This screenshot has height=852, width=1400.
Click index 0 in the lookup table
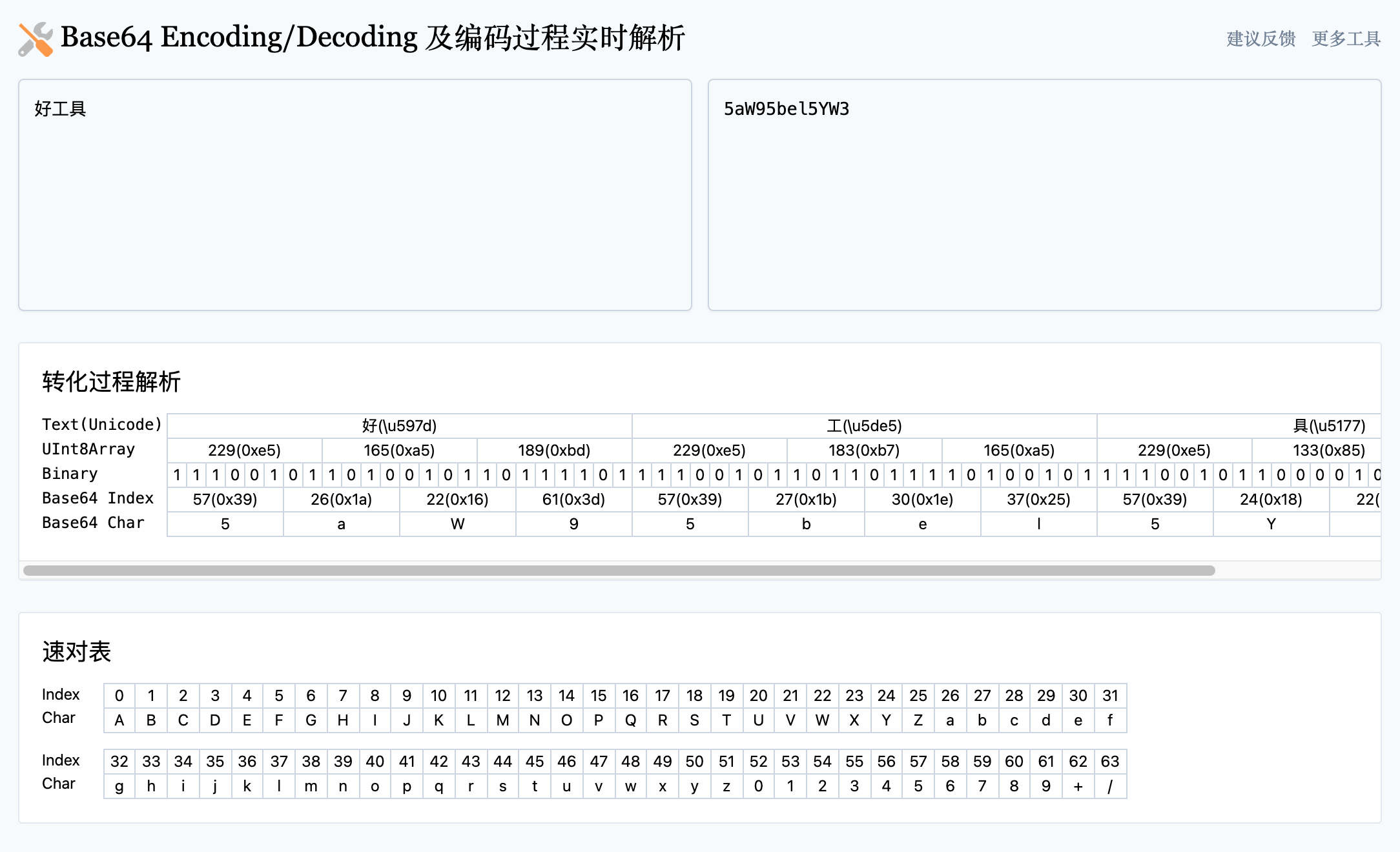(x=119, y=696)
